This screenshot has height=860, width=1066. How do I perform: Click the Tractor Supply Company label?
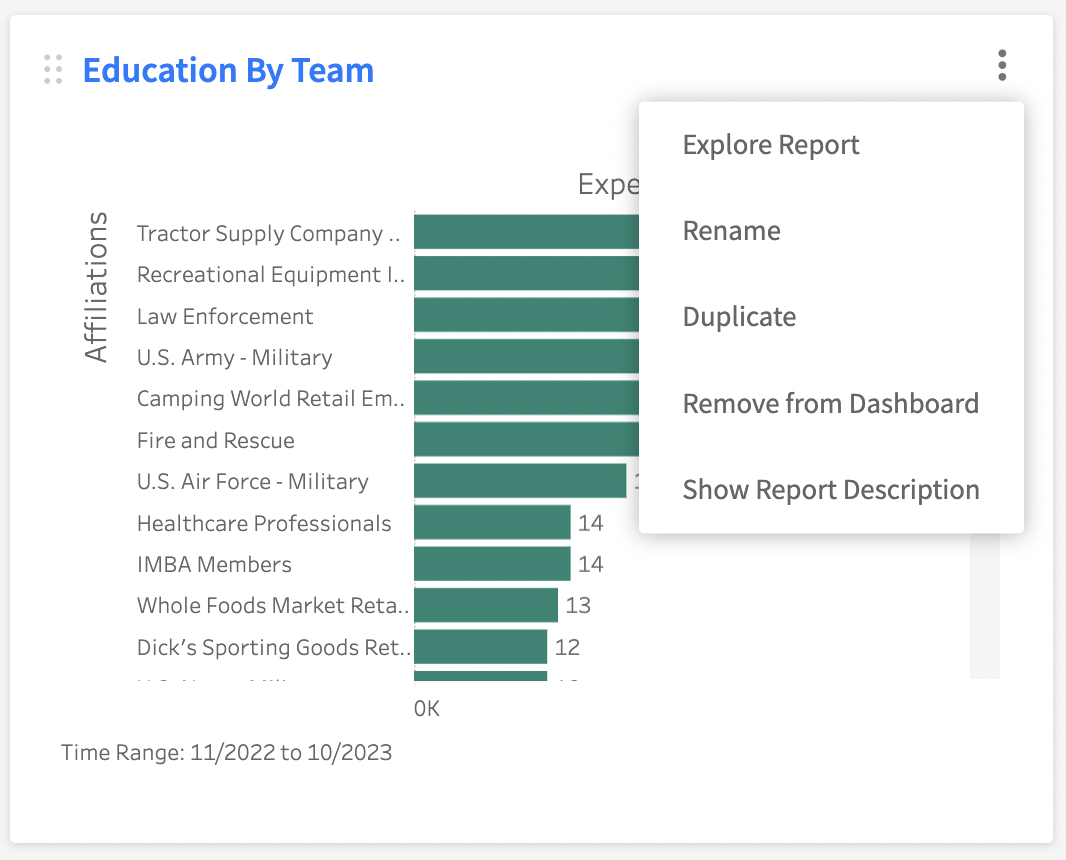click(x=269, y=233)
